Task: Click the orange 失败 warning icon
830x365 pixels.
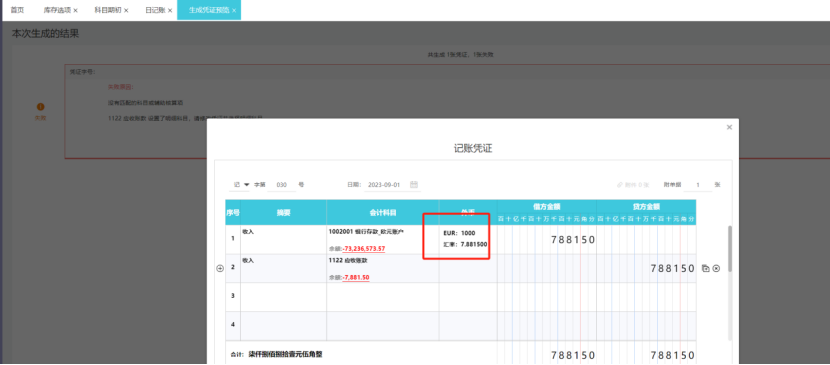Action: click(41, 107)
